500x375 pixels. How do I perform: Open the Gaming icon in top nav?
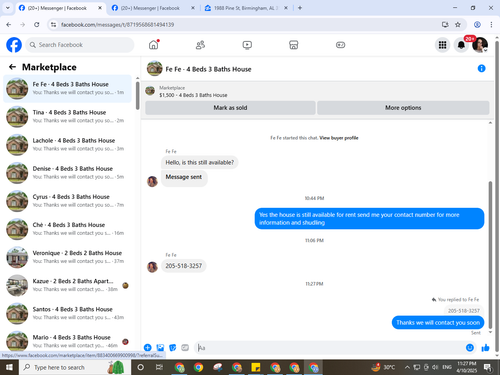(340, 45)
